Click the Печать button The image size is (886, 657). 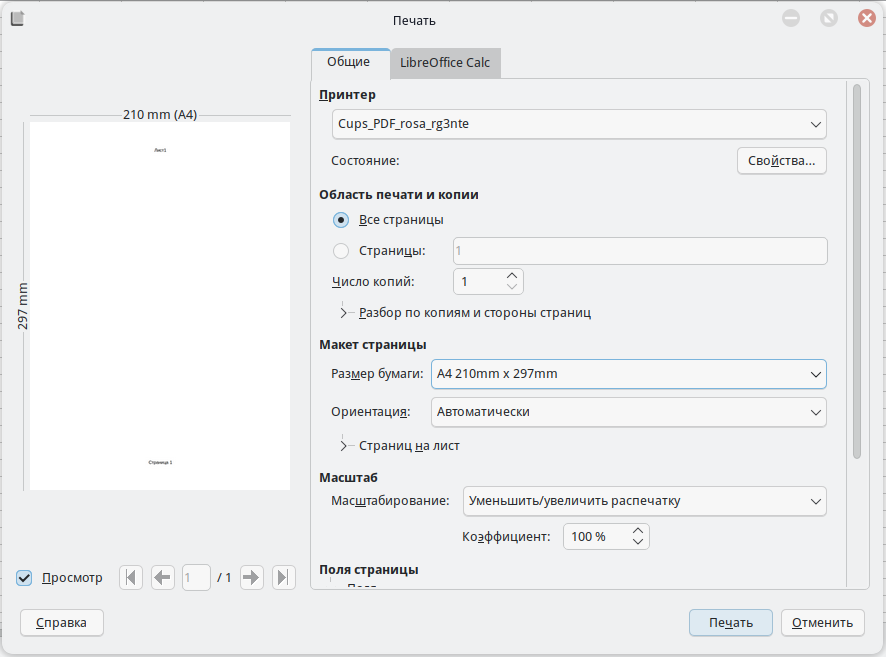point(731,623)
